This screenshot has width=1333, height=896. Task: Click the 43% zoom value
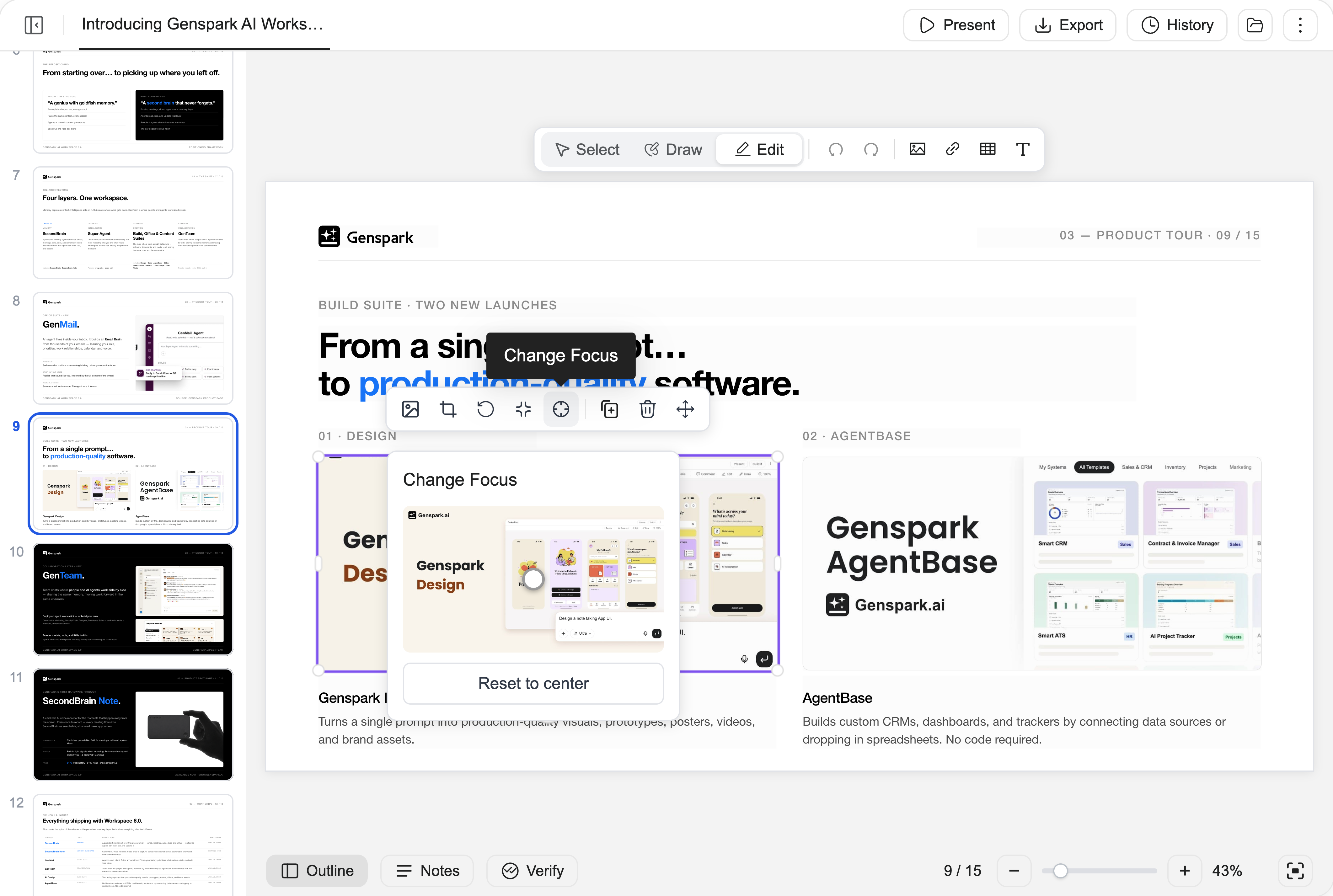1227,871
